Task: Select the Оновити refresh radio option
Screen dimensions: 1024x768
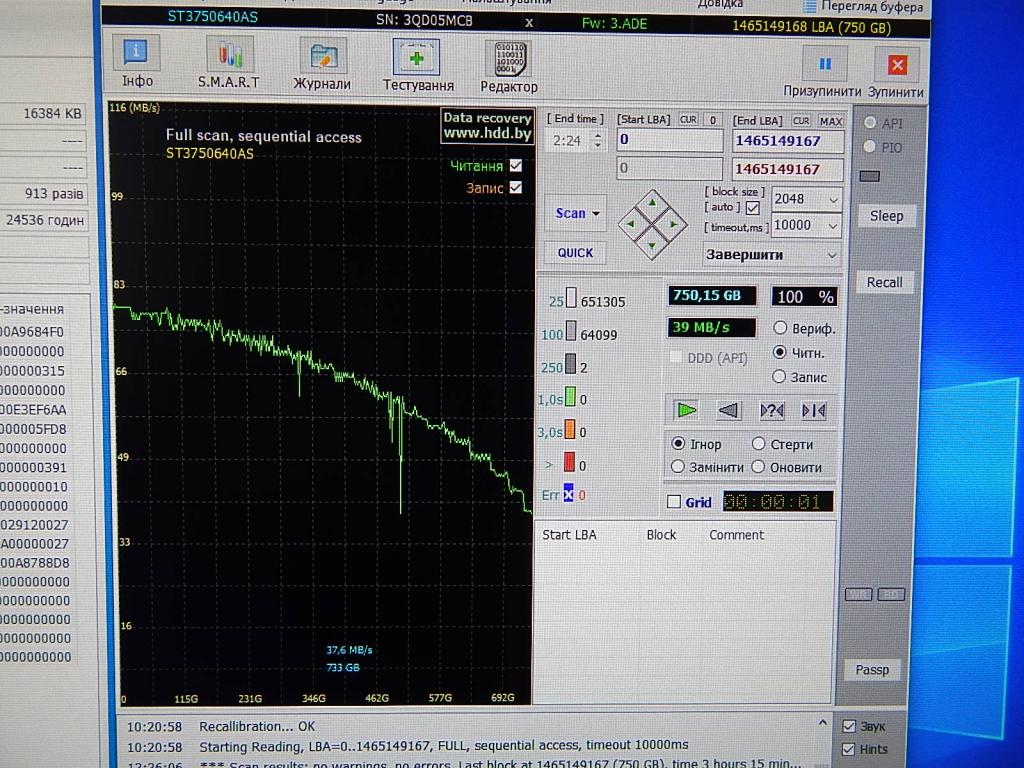Action: point(758,466)
